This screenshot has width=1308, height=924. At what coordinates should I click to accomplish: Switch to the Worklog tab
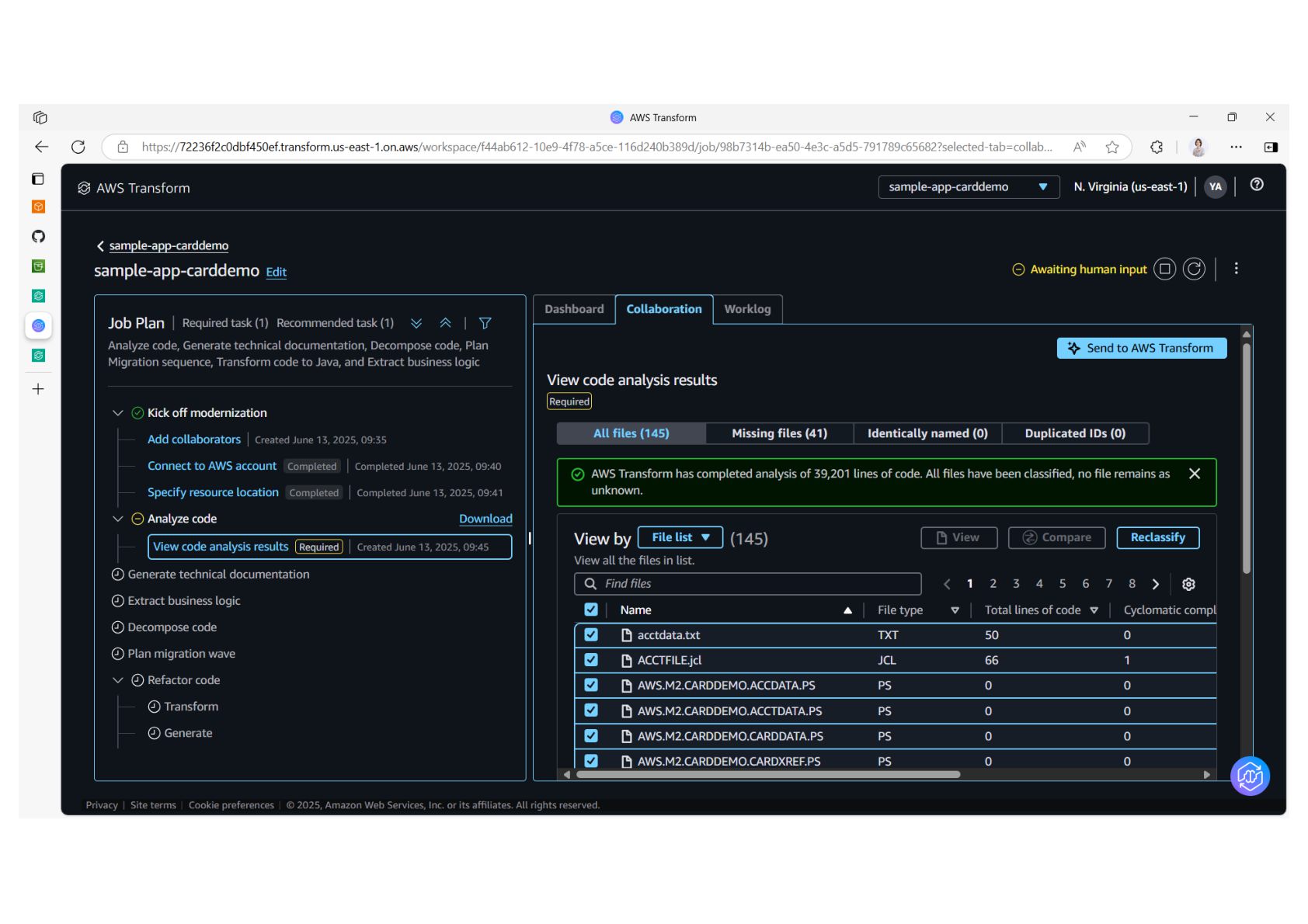coord(746,309)
